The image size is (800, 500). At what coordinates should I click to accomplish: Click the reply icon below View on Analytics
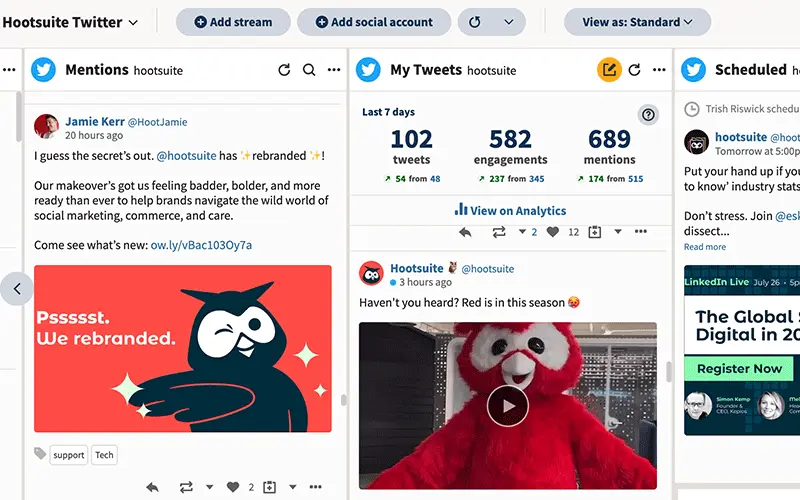[465, 232]
